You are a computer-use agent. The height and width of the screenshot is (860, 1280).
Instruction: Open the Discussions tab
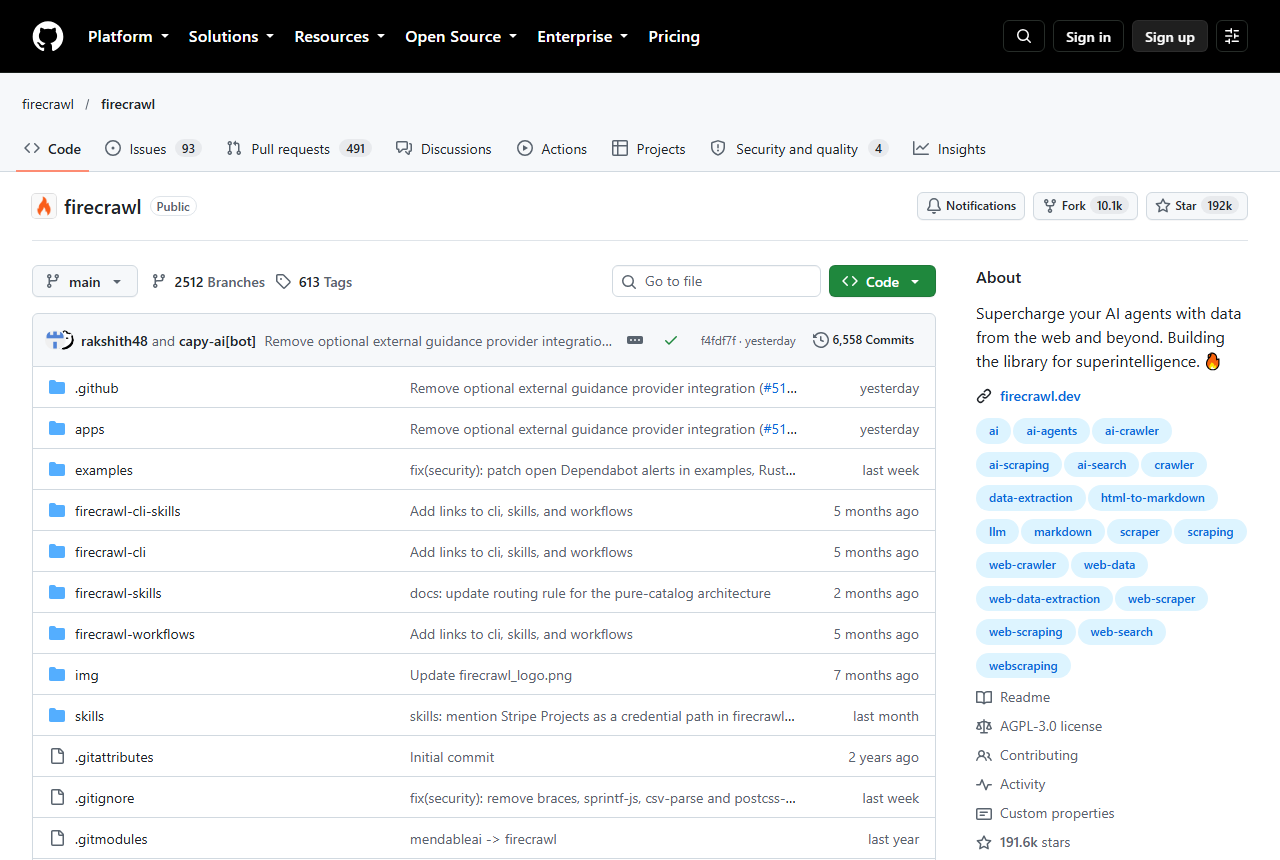[x=443, y=149]
